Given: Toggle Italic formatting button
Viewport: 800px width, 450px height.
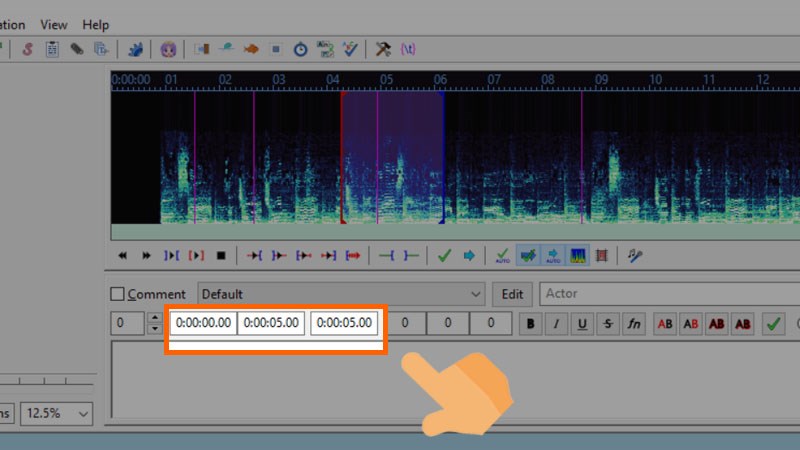Looking at the screenshot, I should [x=556, y=323].
